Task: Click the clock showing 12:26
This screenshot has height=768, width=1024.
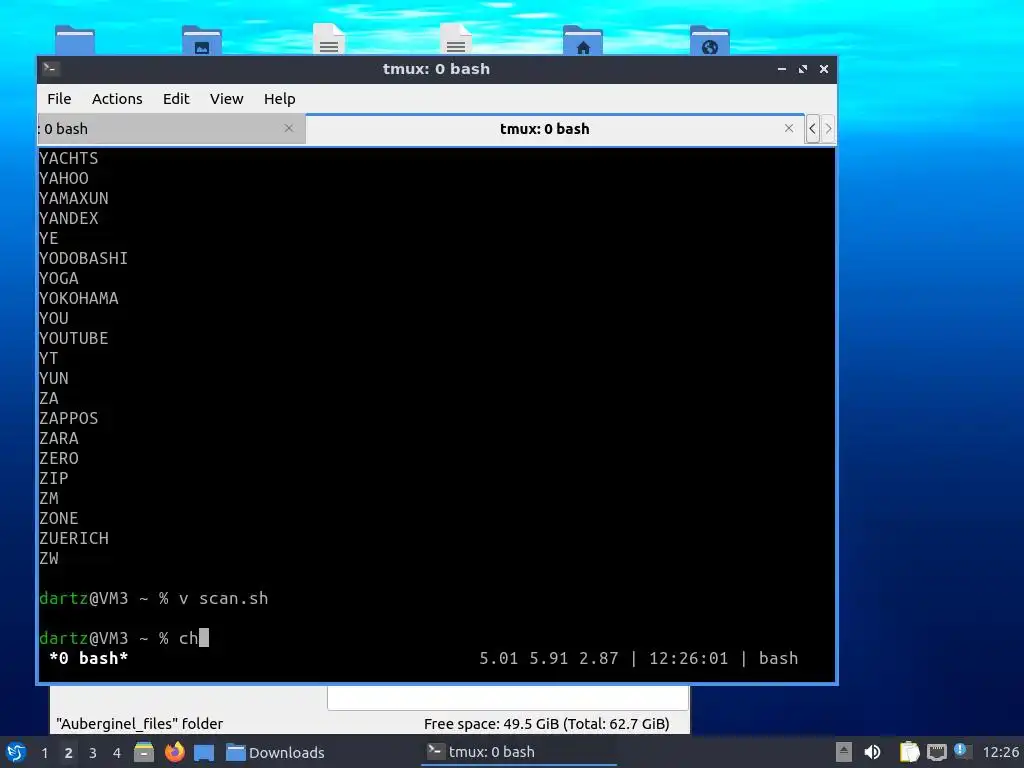Action: (1000, 752)
